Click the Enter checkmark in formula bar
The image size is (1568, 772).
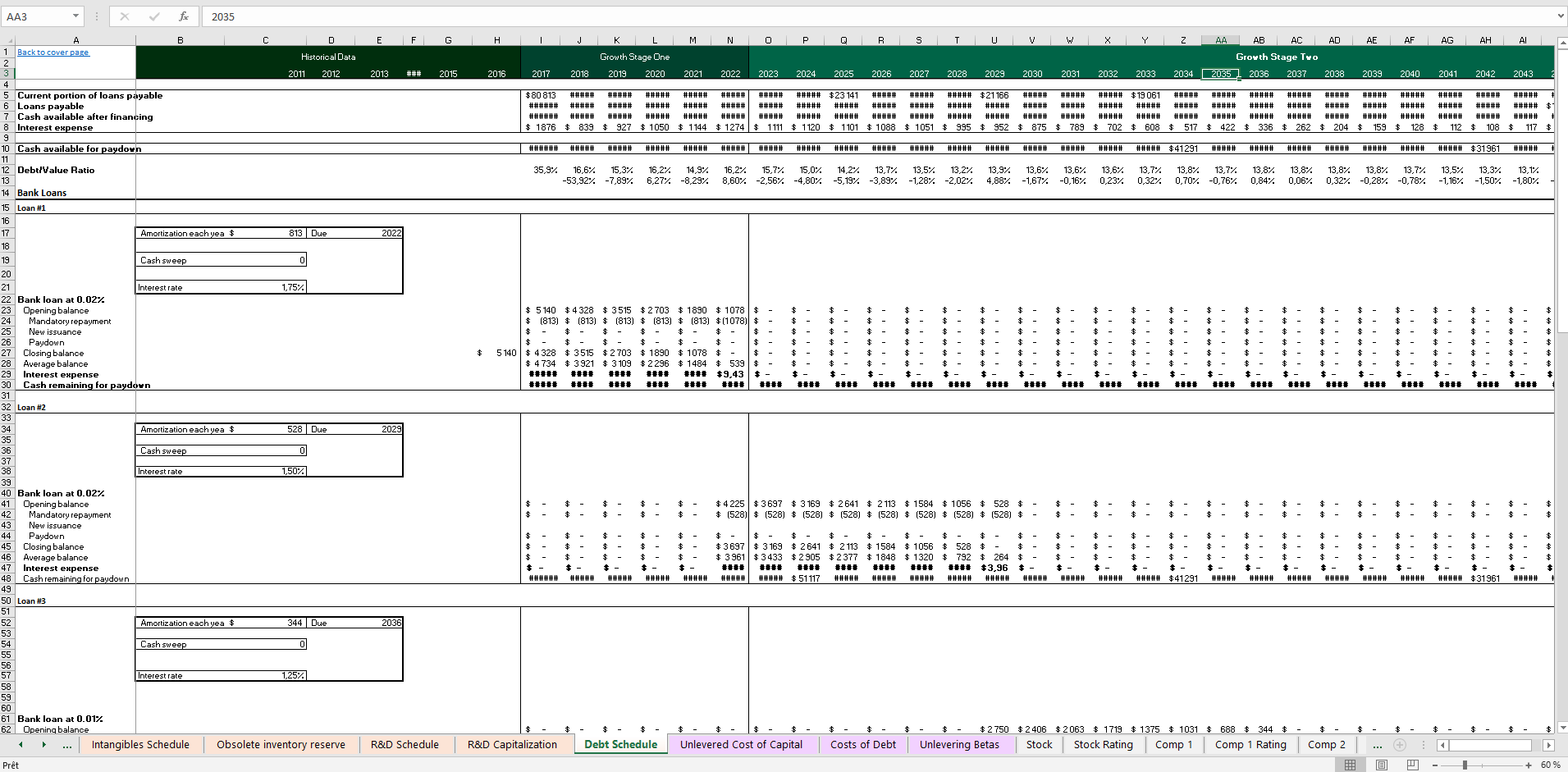[154, 16]
